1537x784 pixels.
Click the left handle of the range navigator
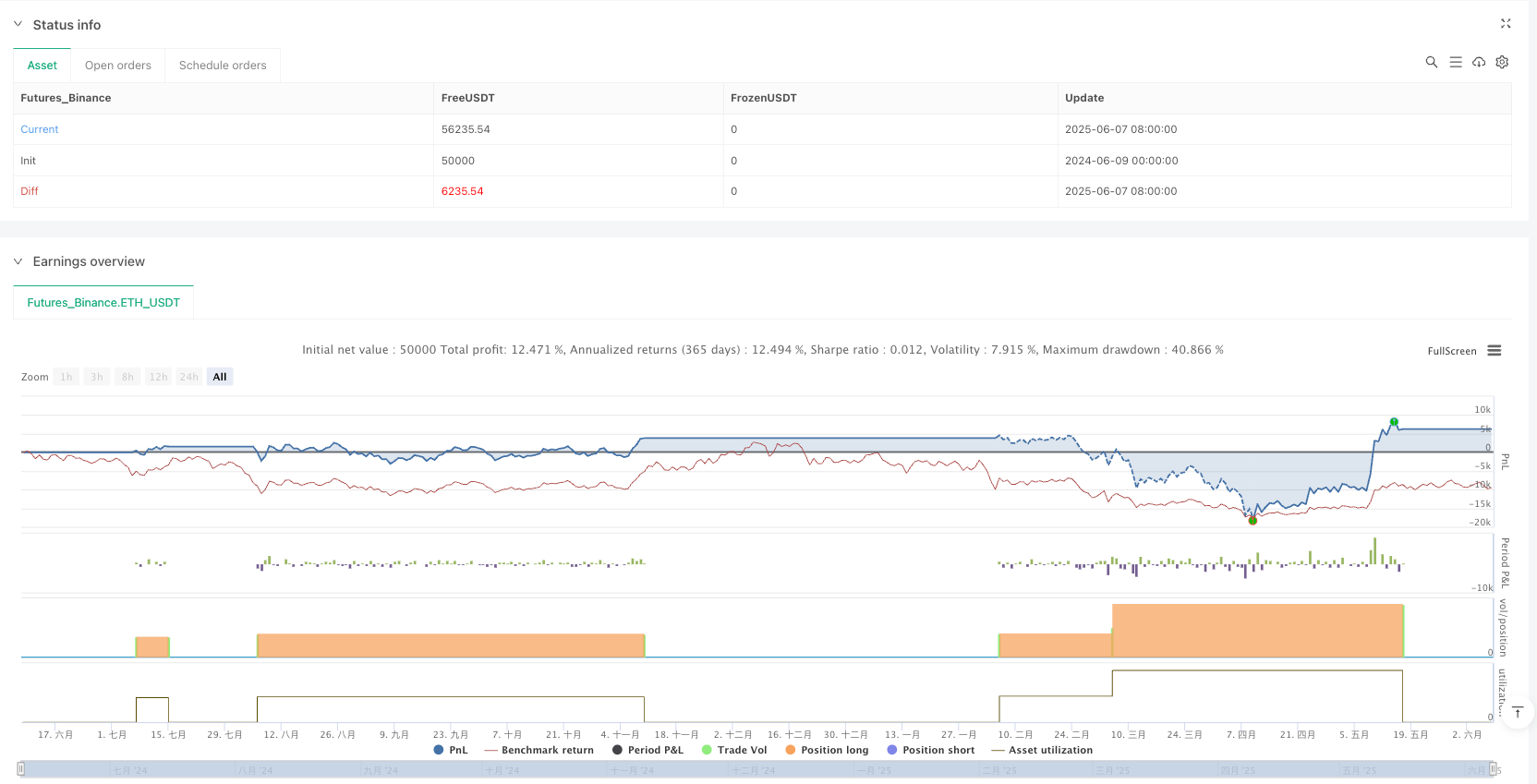[21, 769]
